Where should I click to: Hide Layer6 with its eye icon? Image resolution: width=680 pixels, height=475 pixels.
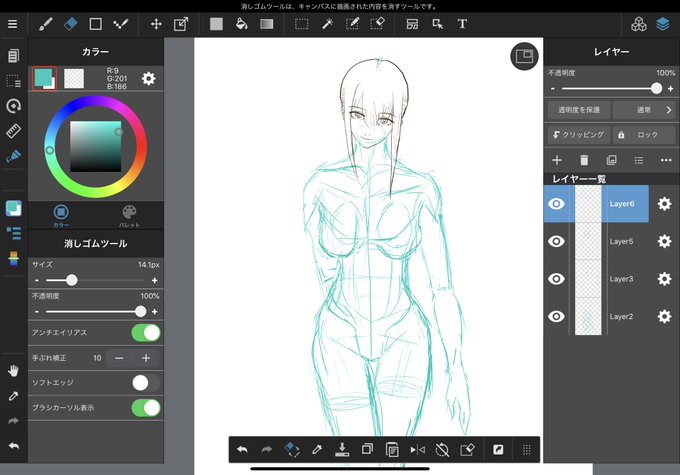pos(556,203)
